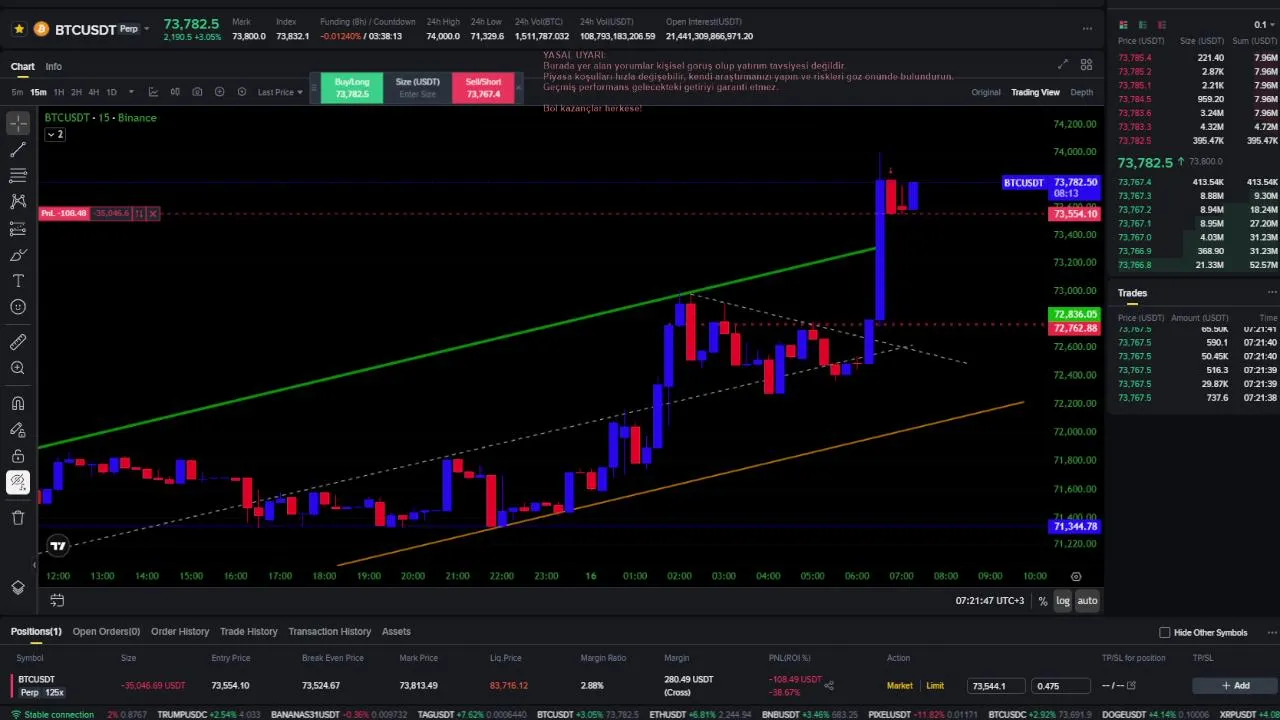The image size is (1280, 720).
Task: Open the 0.1 order book precision dropdown
Action: (1265, 25)
